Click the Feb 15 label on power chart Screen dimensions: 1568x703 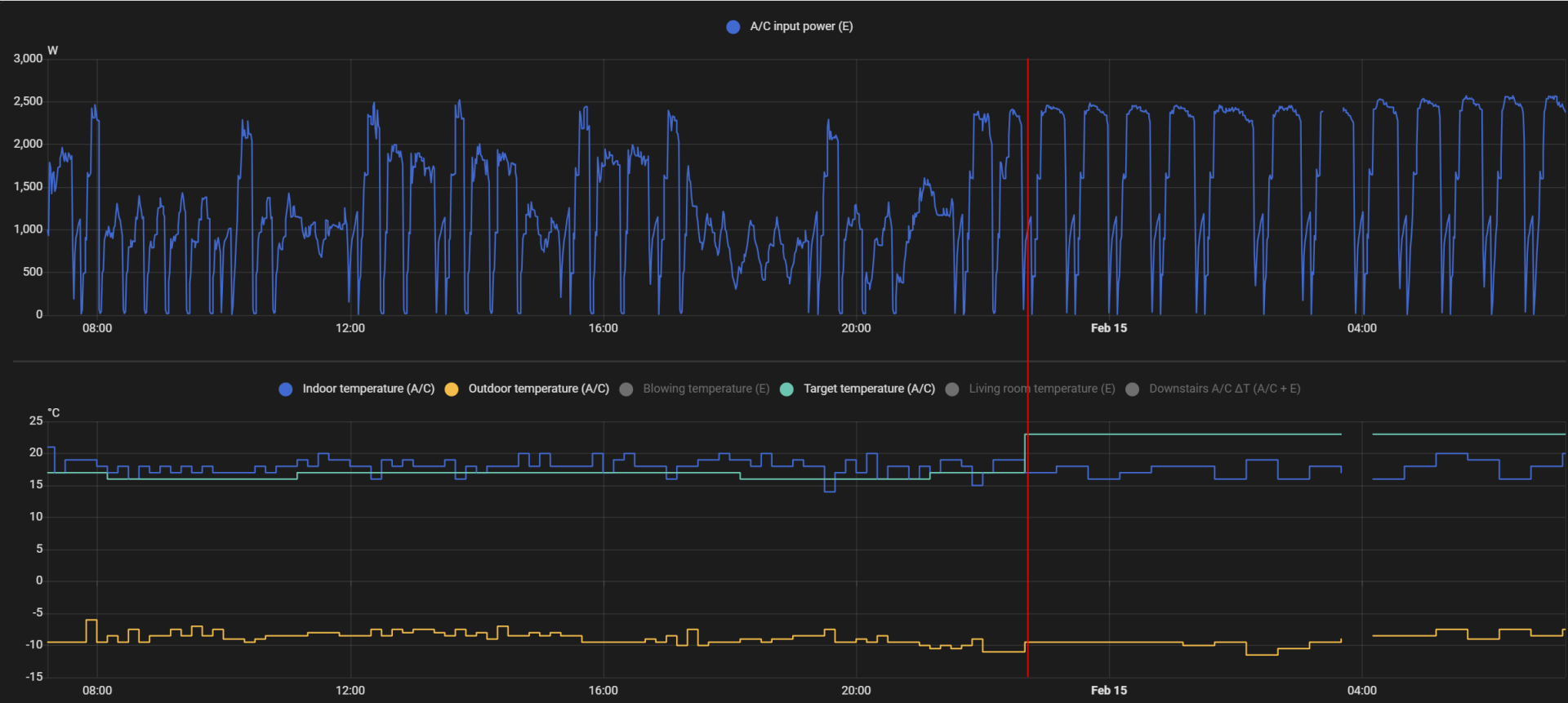coord(1108,328)
